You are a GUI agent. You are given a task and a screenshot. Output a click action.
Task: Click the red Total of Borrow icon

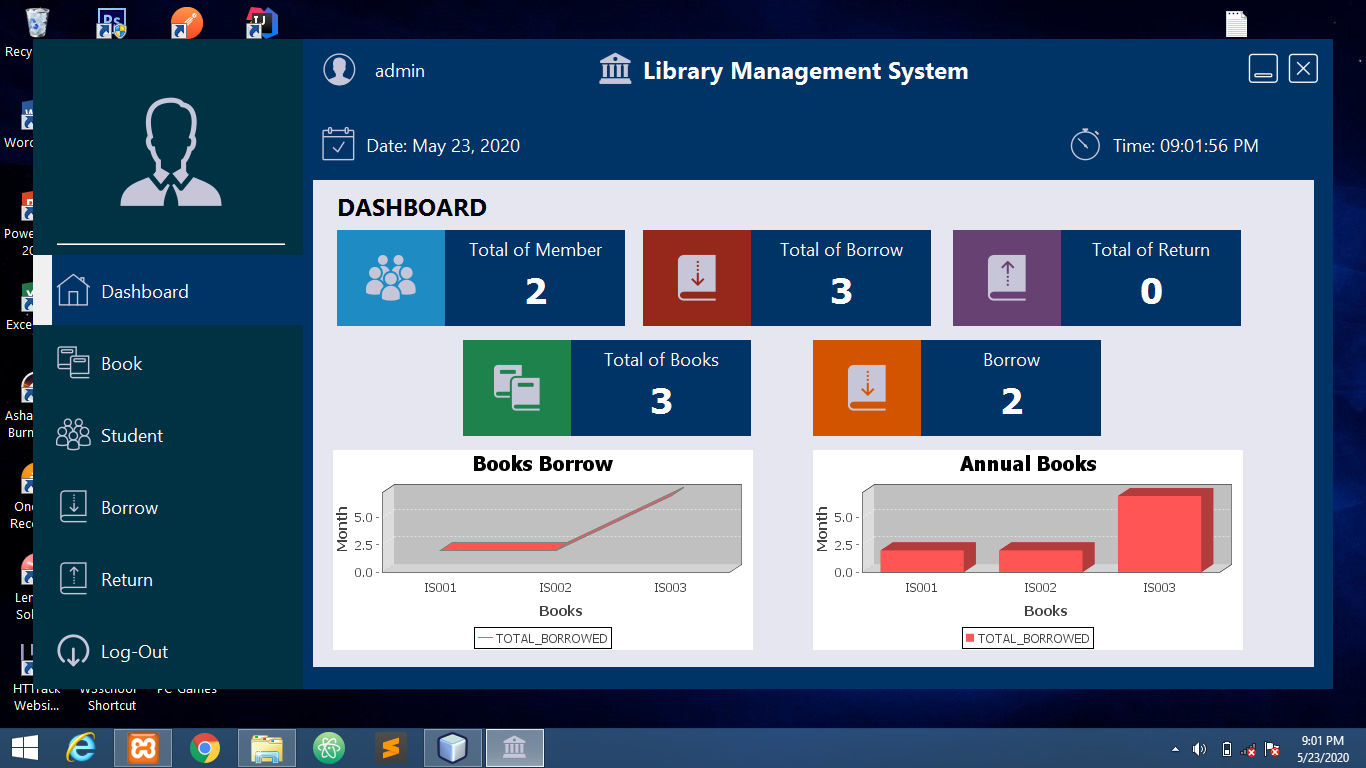coord(697,278)
